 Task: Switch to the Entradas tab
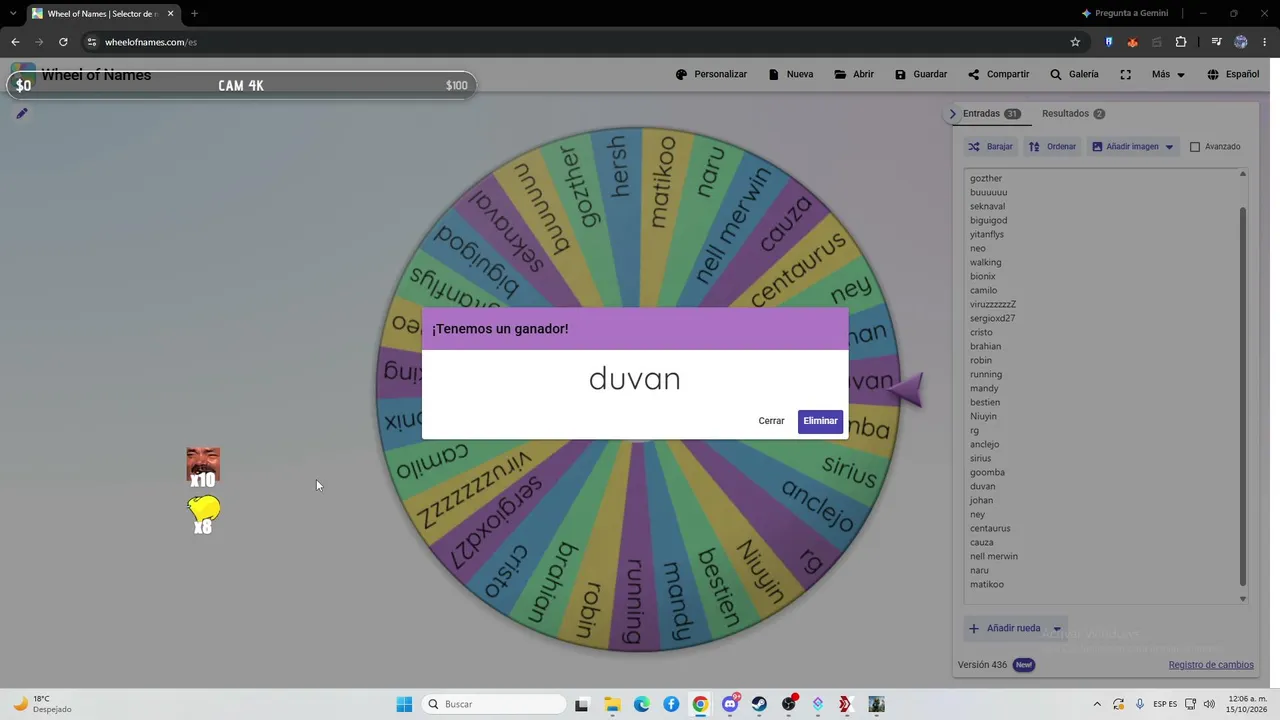pos(991,114)
